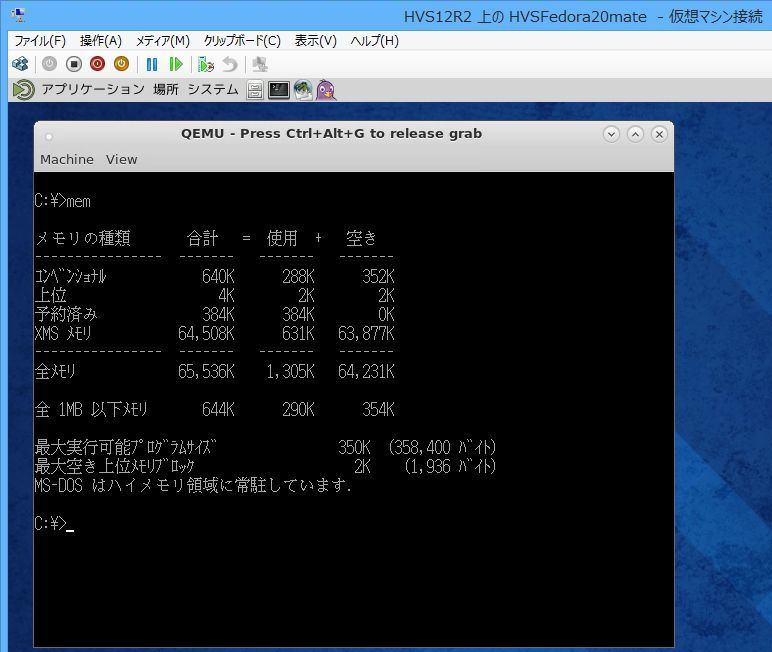Open the ヘルプ(H) menu
This screenshot has width=772, height=652.
375,41
